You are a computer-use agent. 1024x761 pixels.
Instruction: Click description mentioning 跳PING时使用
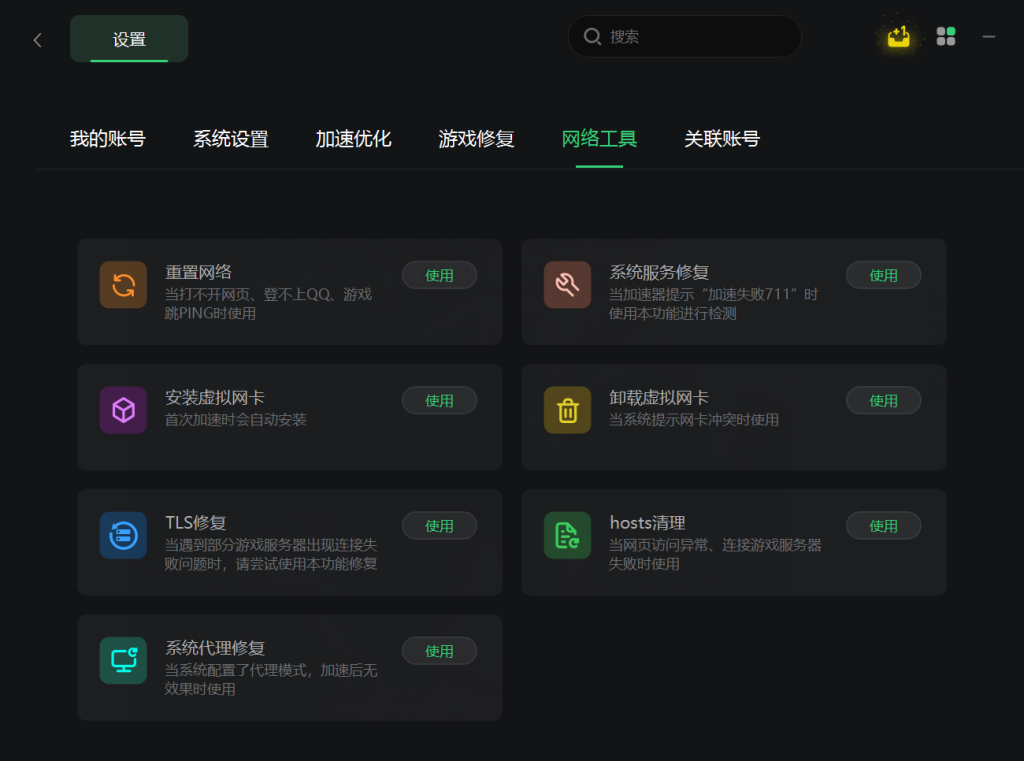268,304
